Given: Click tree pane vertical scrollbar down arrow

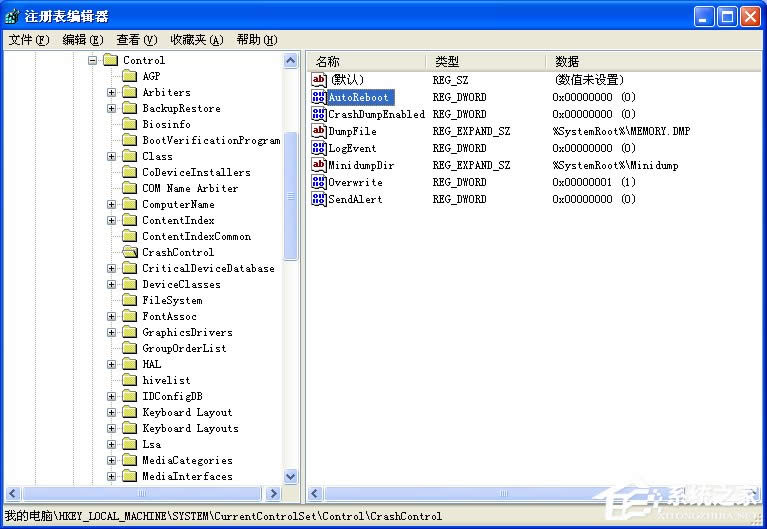Looking at the screenshot, I should pos(291,477).
